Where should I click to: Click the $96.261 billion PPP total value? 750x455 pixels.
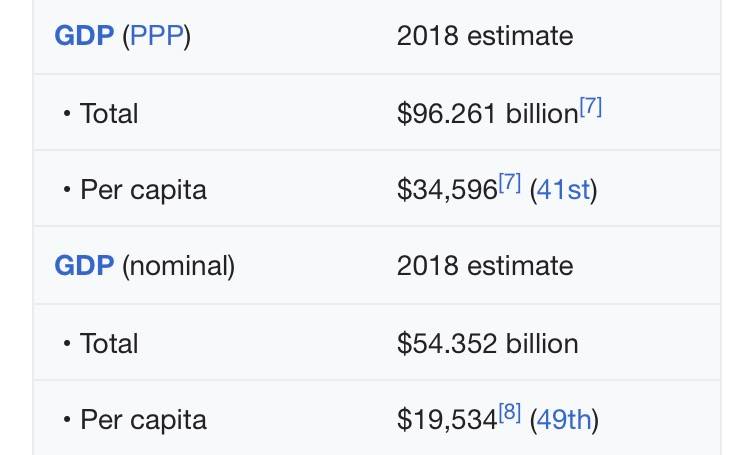point(487,114)
